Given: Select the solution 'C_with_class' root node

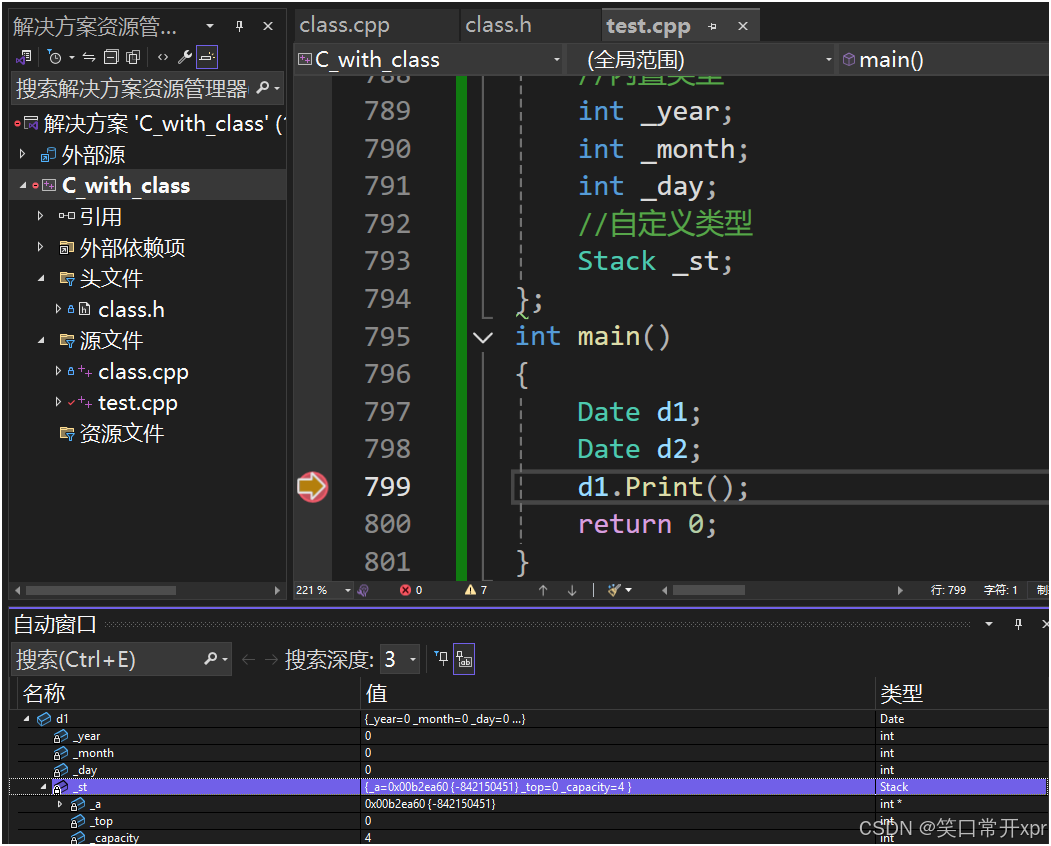Looking at the screenshot, I should 163,123.
